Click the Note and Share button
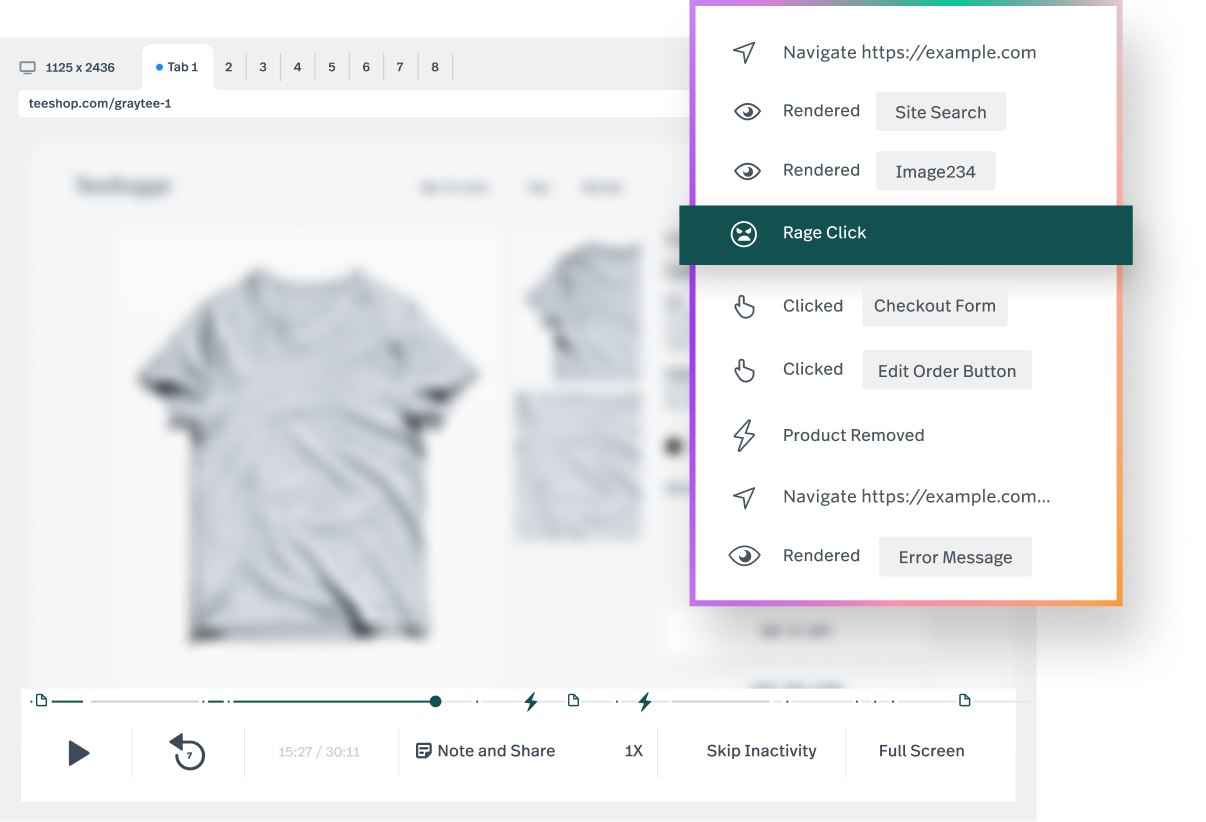Viewport: 1206px width, 822px height. point(485,751)
